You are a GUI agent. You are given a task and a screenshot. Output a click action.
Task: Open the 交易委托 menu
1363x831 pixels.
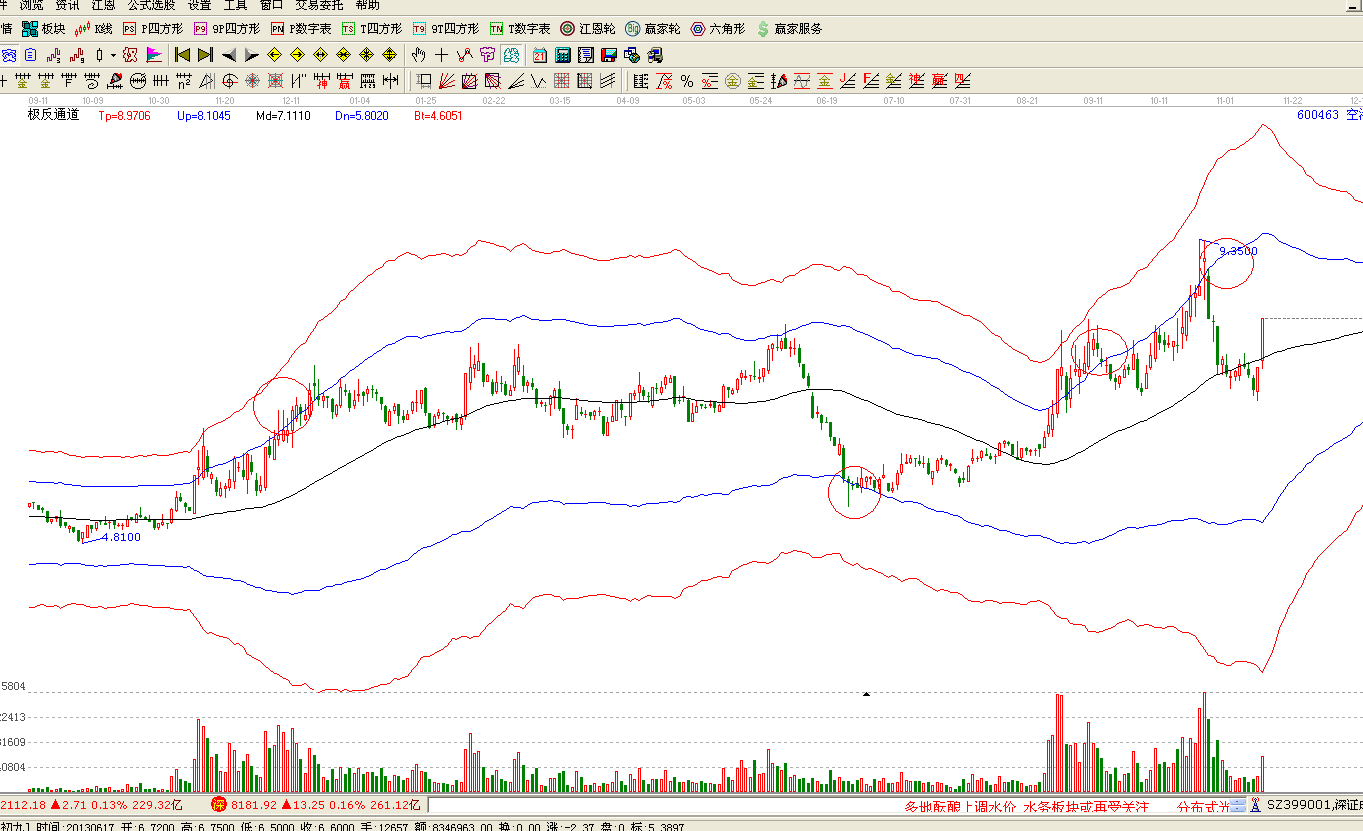318,5
